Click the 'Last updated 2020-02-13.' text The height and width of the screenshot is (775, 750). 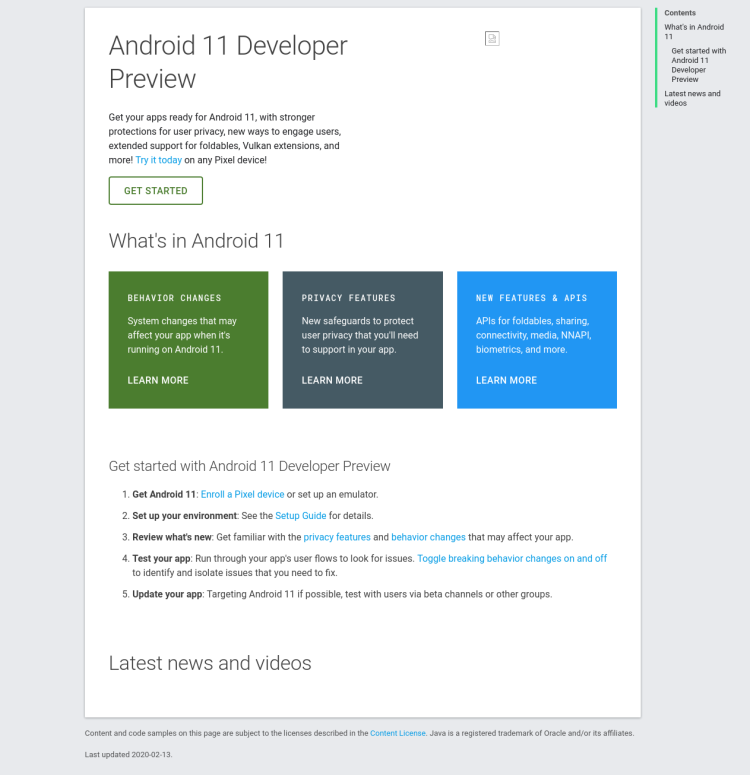pyautogui.click(x=129, y=755)
